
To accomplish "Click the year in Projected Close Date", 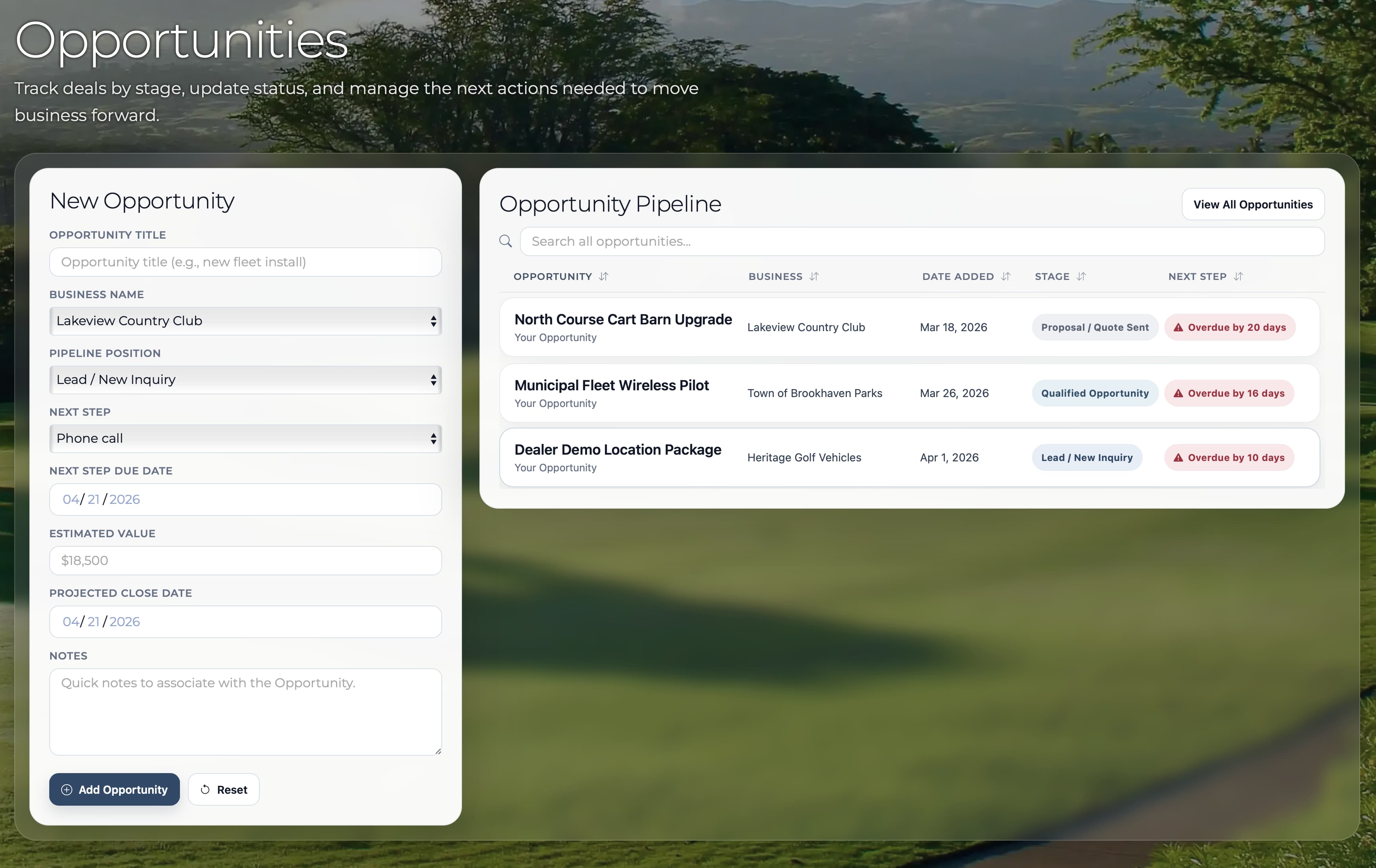I will pos(125,622).
